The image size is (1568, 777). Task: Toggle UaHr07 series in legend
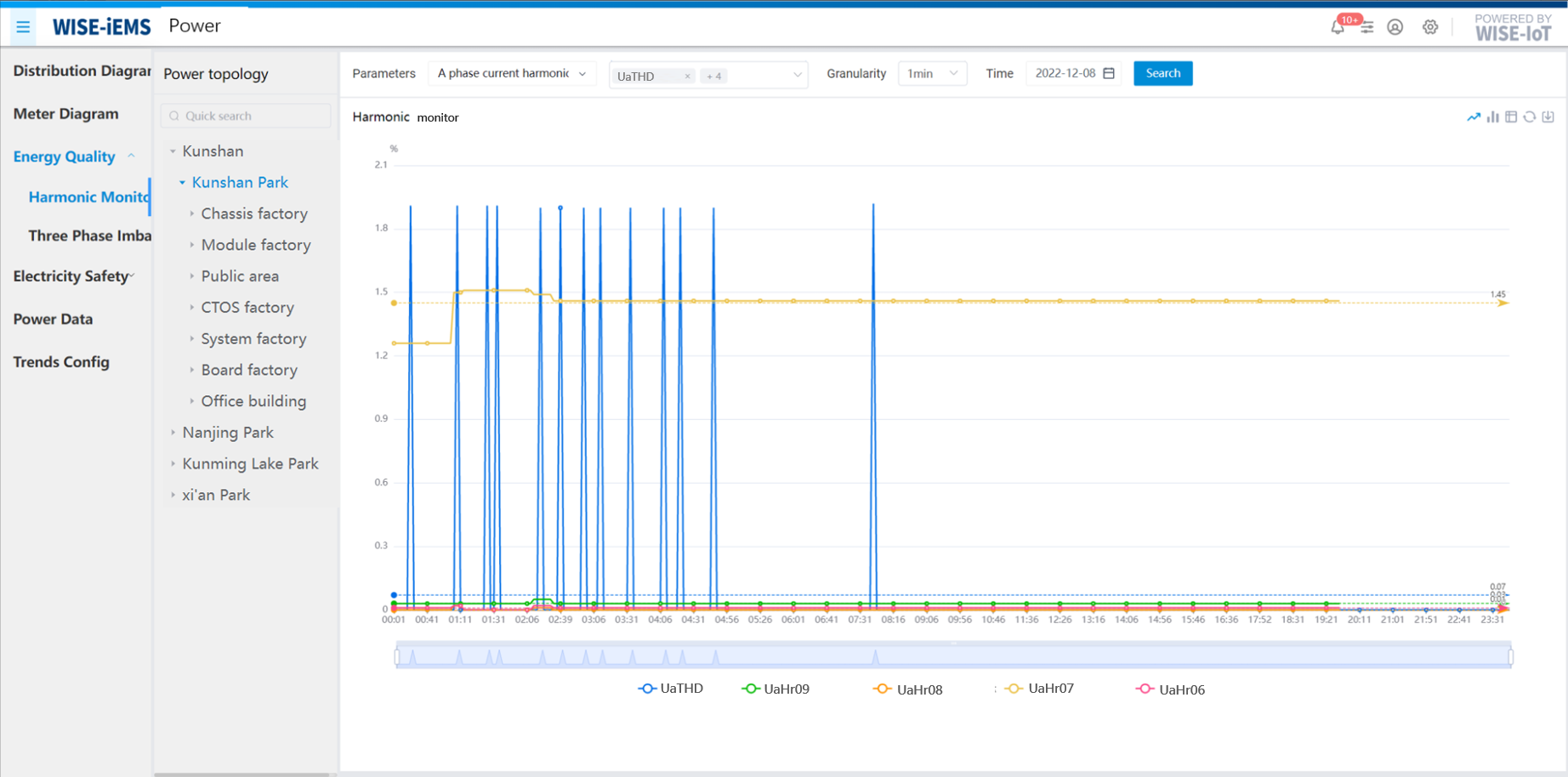(1039, 689)
